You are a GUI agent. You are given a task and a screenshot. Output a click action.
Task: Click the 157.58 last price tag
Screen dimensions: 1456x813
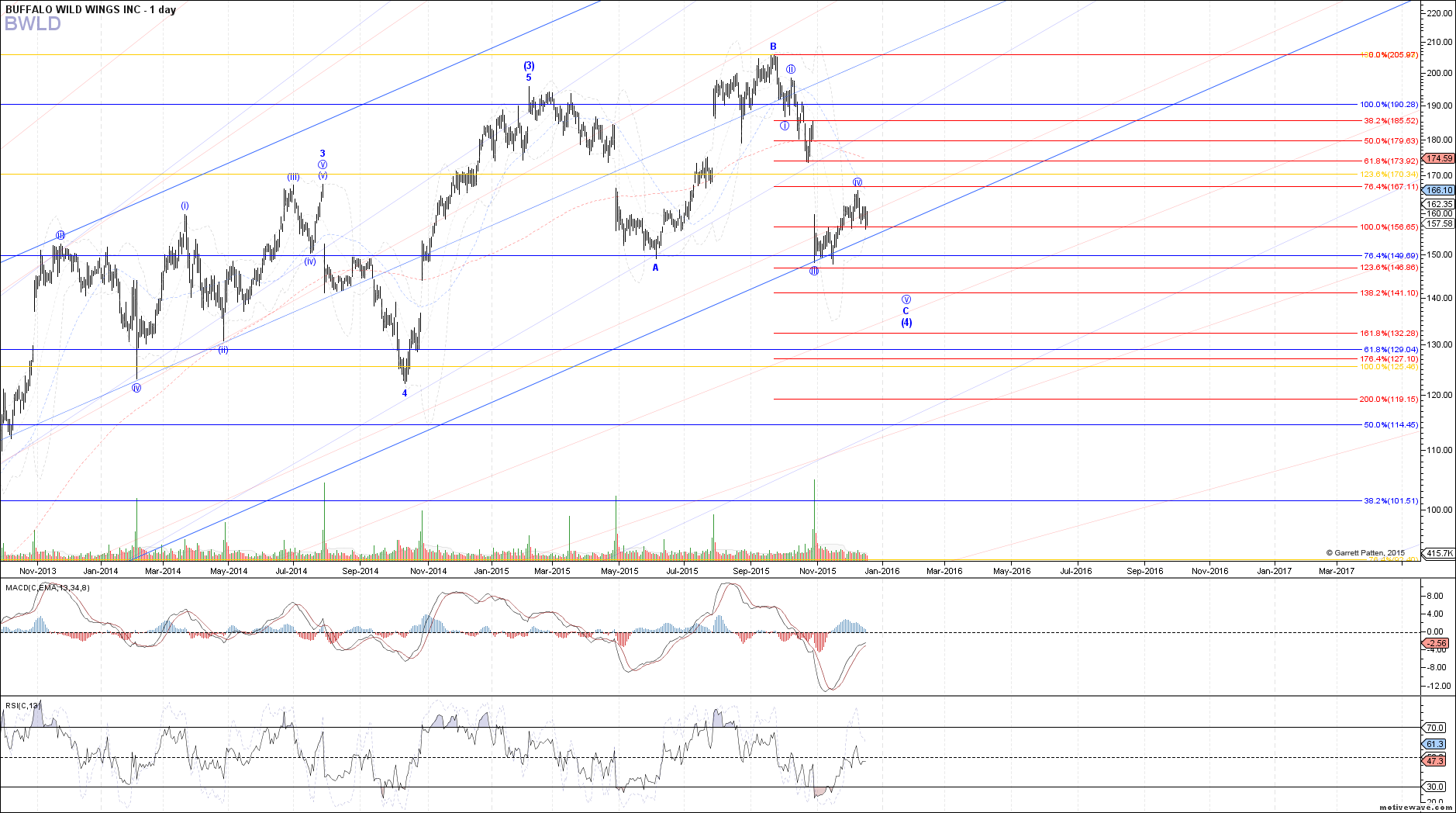1440,223
